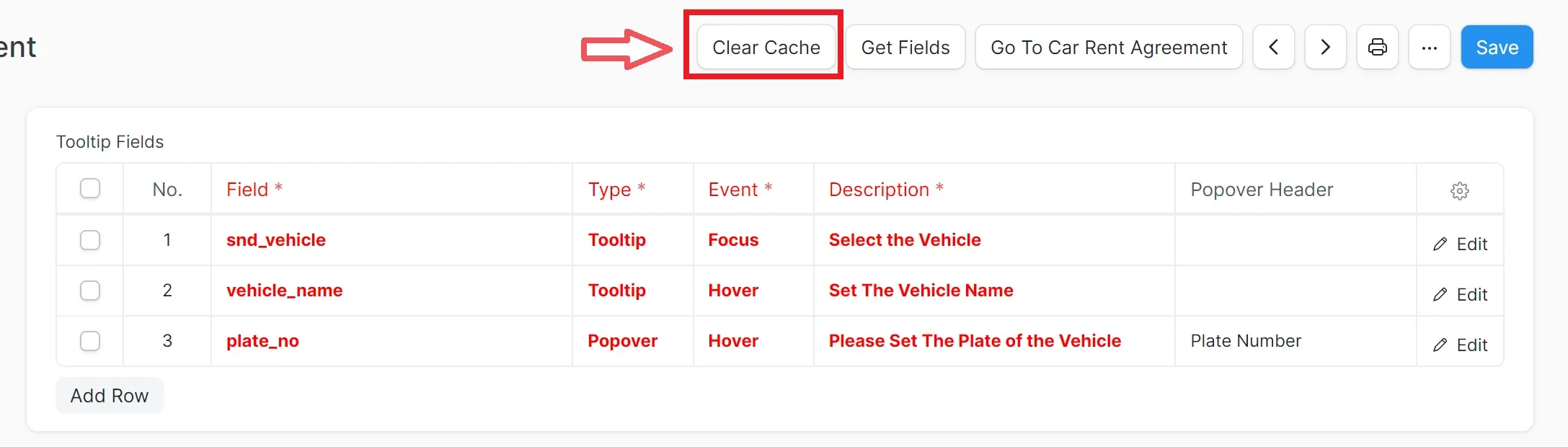Edit row 1 using pencil icon
The width and height of the screenshot is (1568, 447).
click(1460, 244)
